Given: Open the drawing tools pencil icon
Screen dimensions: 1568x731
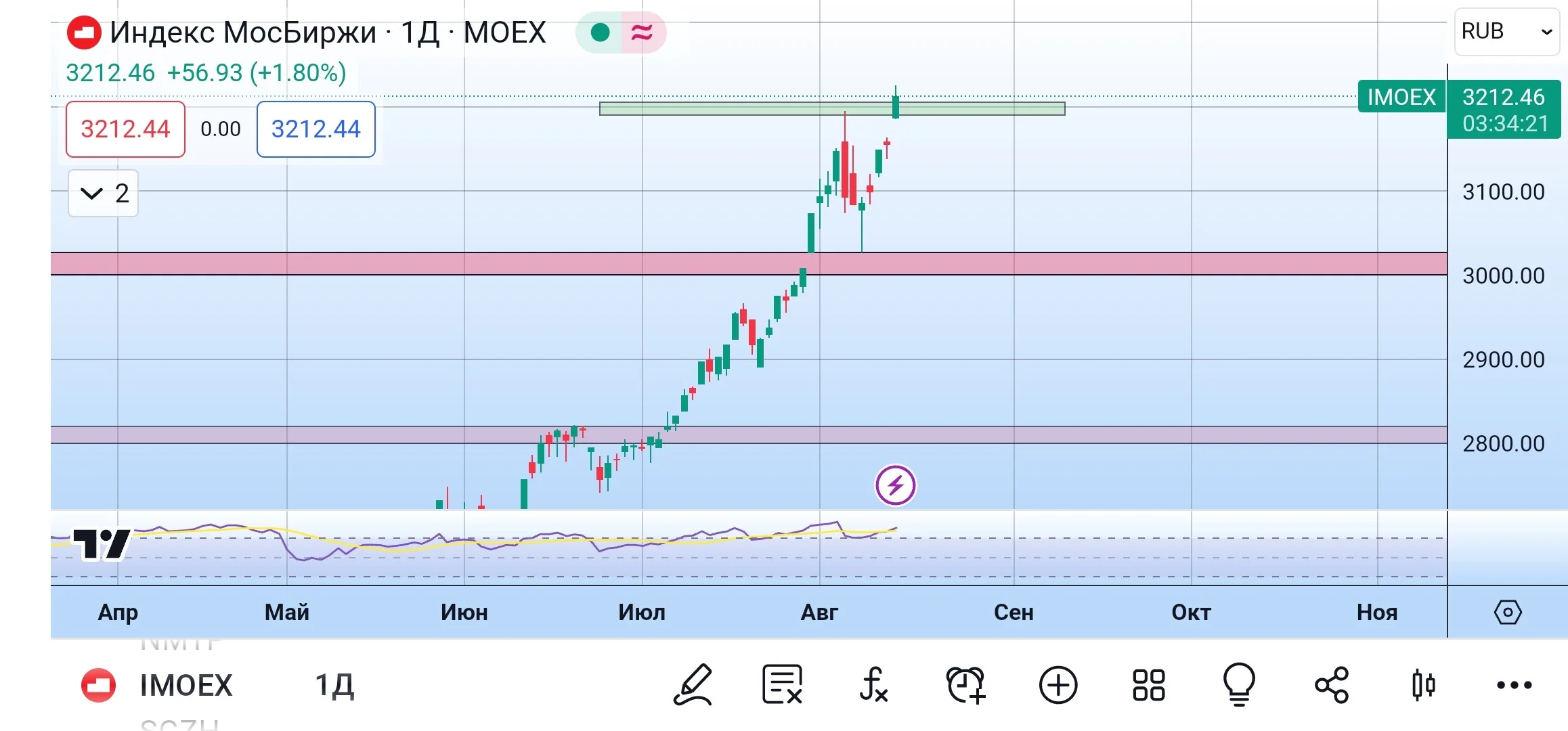Looking at the screenshot, I should (693, 685).
